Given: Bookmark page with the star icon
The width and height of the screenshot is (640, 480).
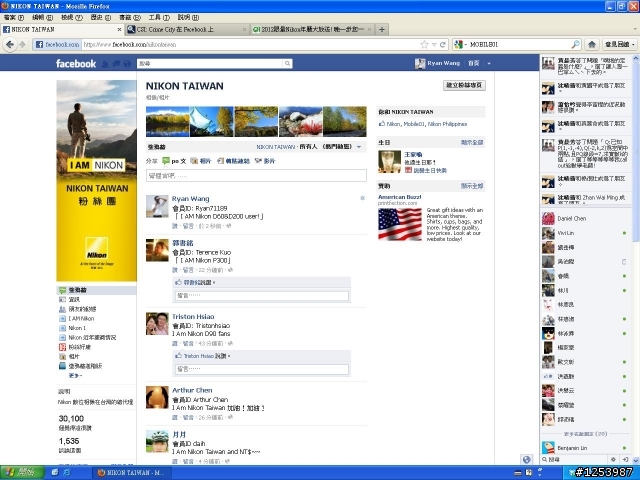Looking at the screenshot, I should click(424, 44).
